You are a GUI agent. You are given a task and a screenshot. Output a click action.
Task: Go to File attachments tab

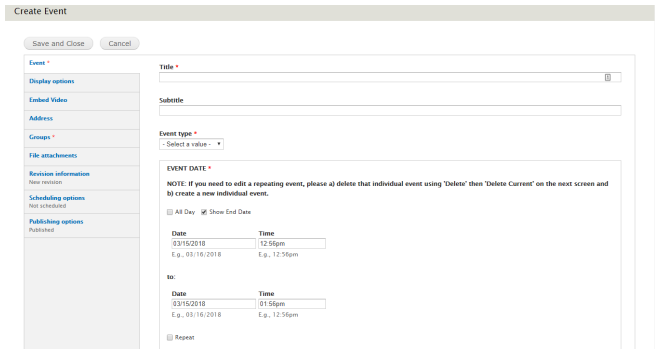coord(82,156)
